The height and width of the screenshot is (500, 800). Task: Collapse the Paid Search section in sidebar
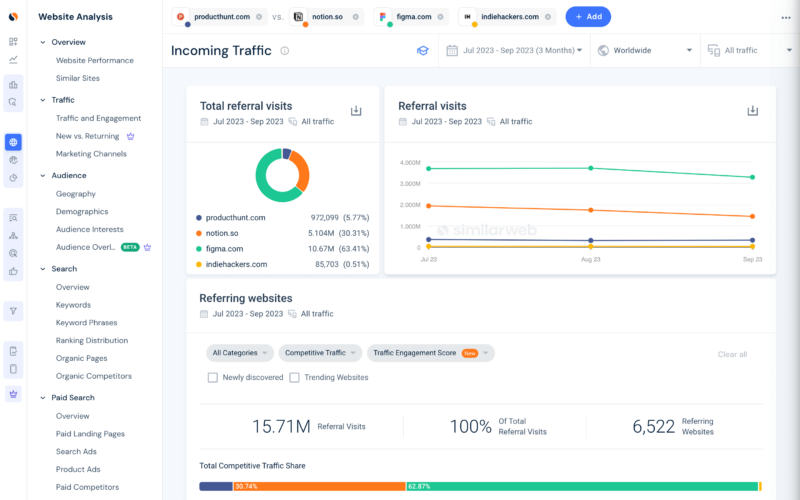43,398
